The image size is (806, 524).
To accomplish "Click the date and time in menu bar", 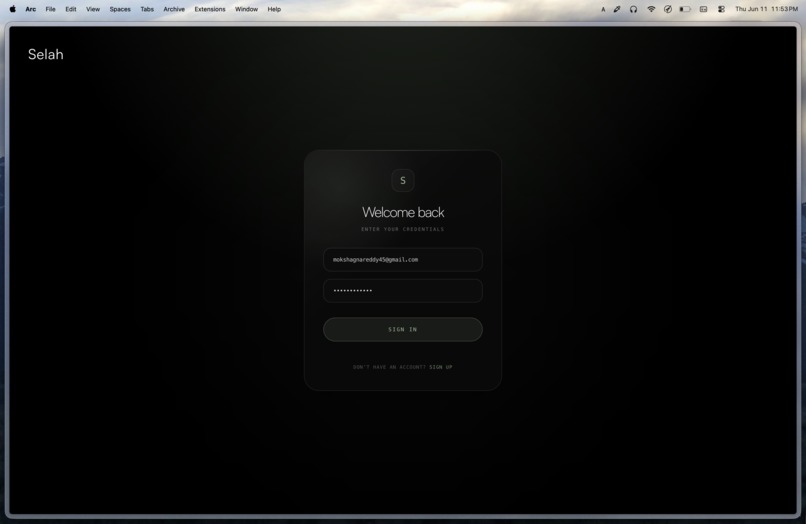I will (766, 9).
